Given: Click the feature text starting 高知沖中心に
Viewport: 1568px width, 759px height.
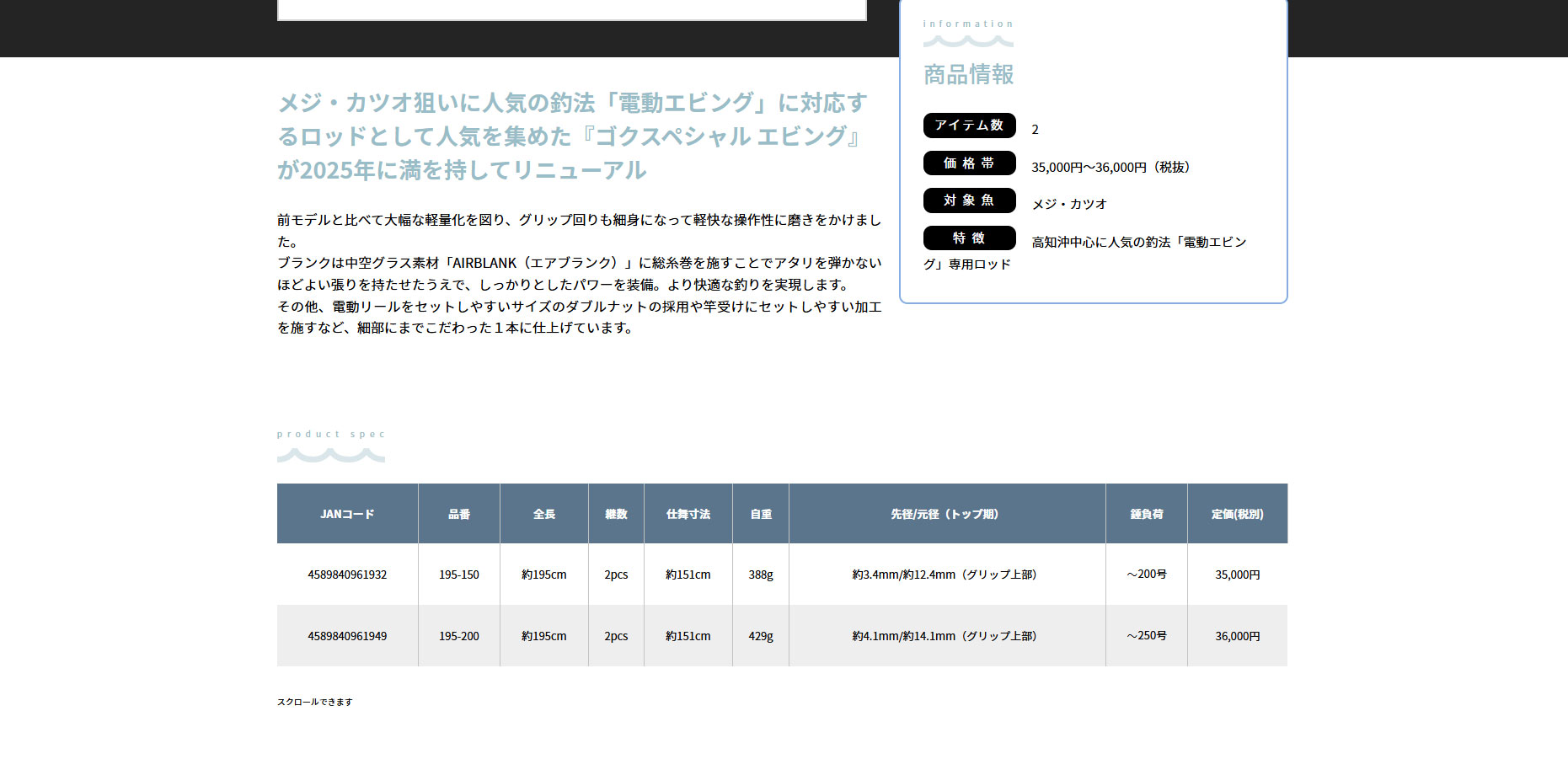Looking at the screenshot, I should 1085,253.
